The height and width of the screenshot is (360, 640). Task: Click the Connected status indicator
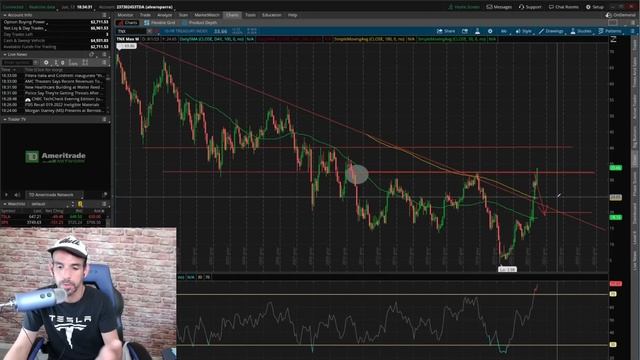(13, 7)
